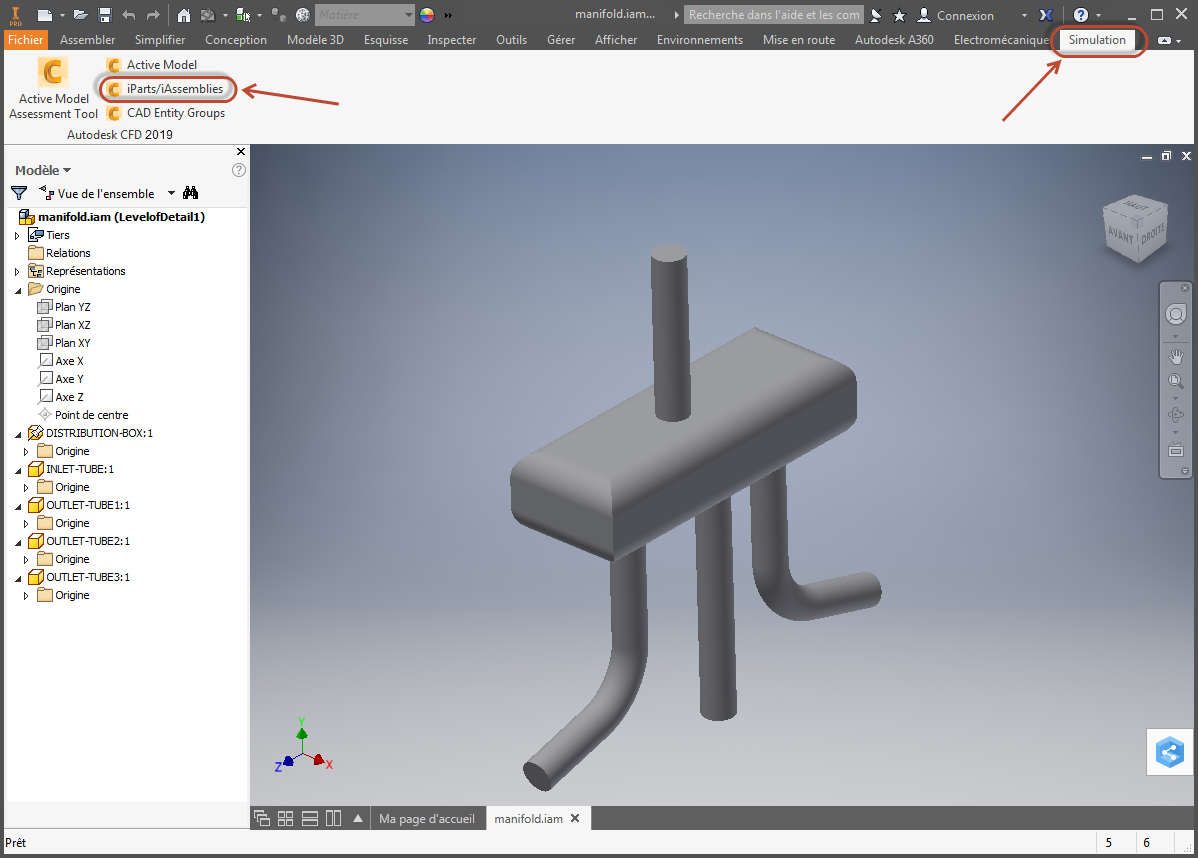Open the Autodesk Exchange X icon
This screenshot has width=1198, height=858.
point(1046,15)
